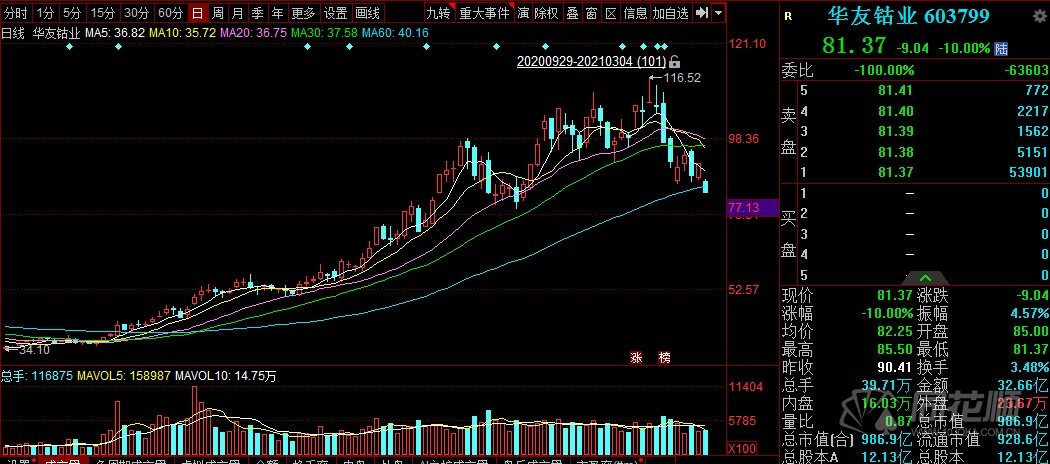
Task: Open the 除权 adjustment option
Action: point(546,13)
